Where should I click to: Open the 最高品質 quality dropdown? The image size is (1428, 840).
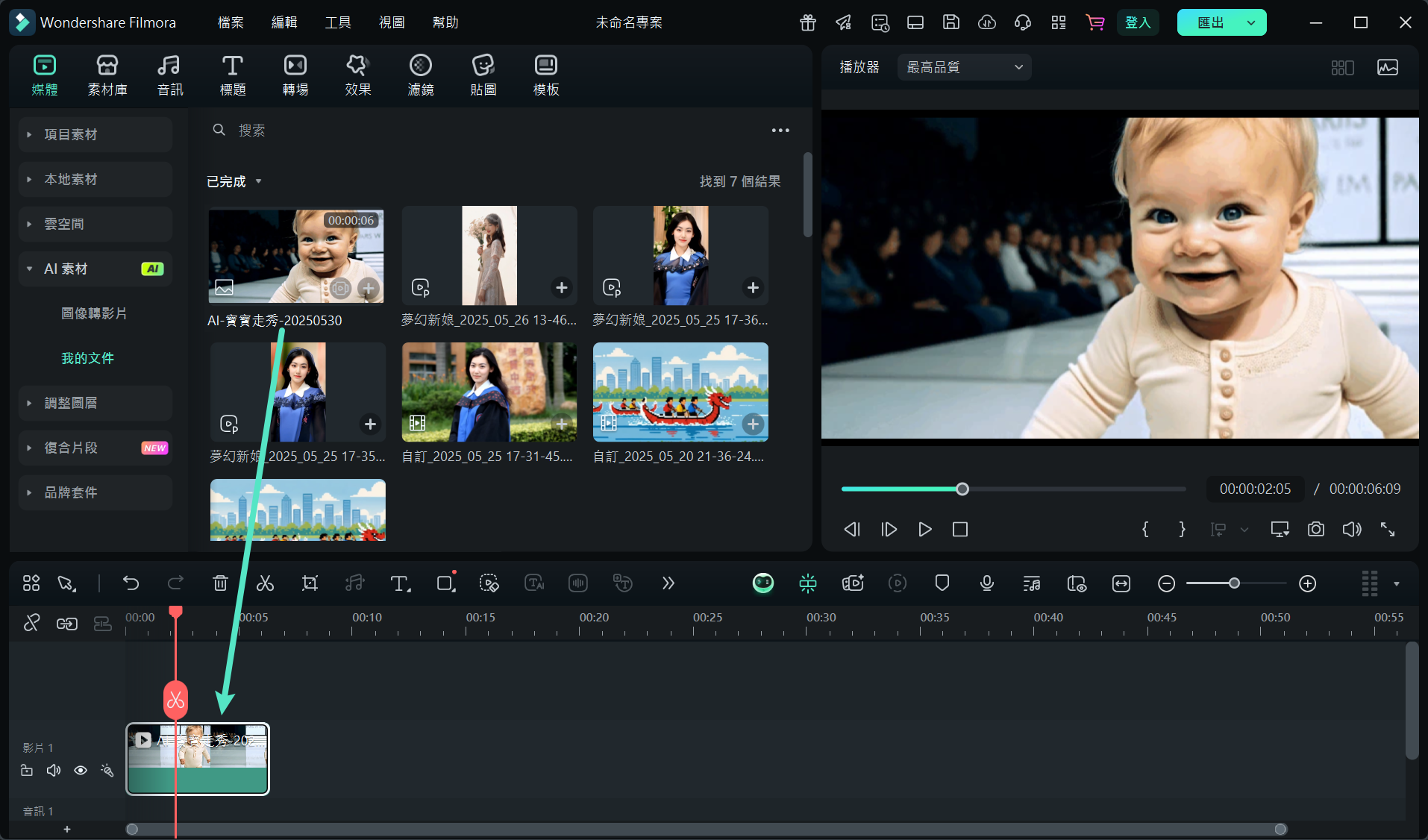(964, 67)
